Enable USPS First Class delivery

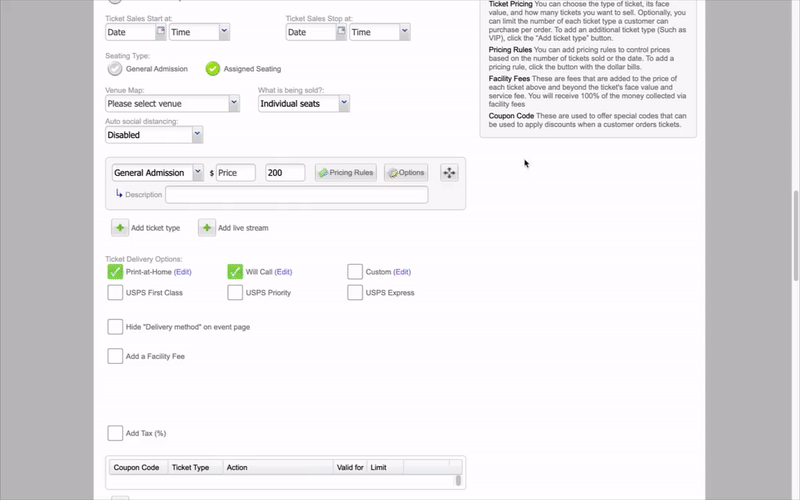pos(115,292)
